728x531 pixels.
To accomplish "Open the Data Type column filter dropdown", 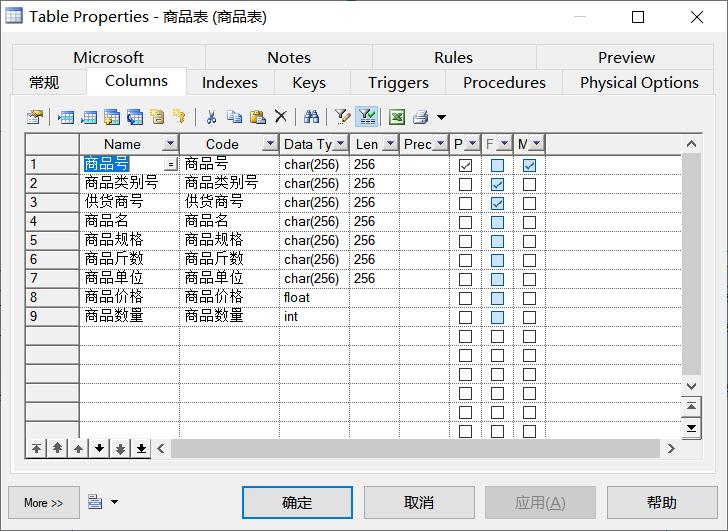I will coord(340,144).
